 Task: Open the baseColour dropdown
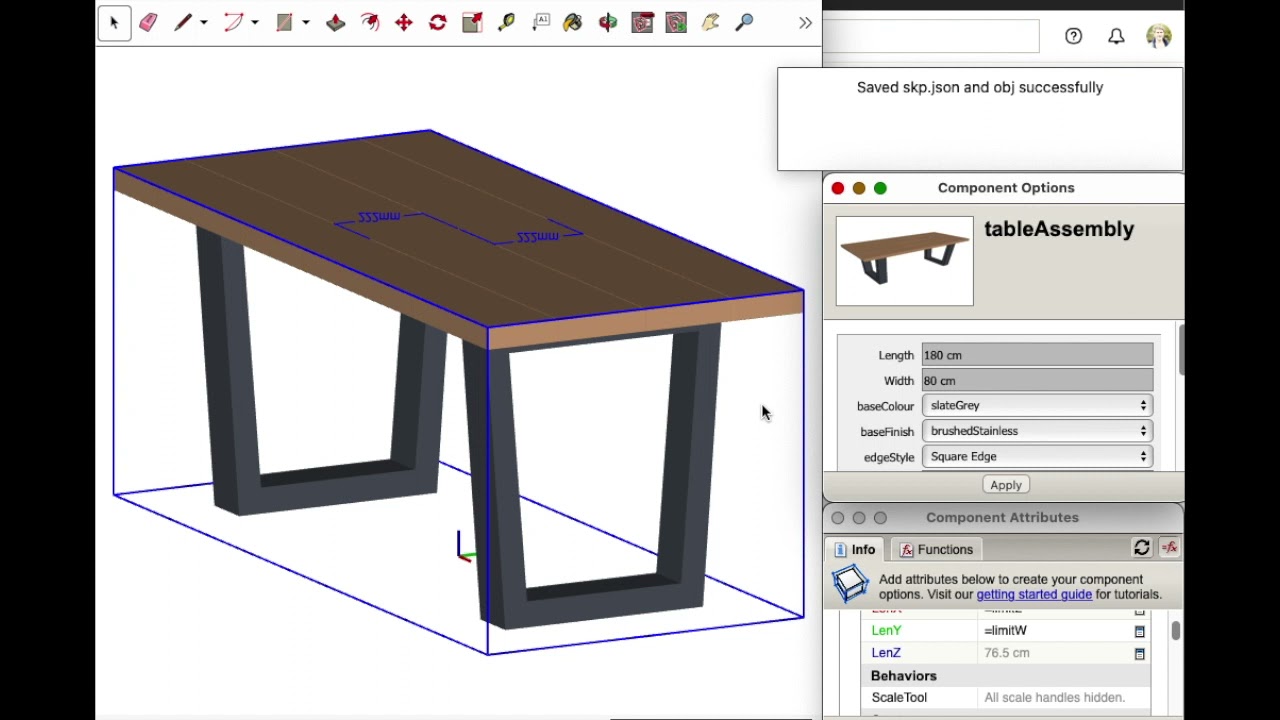tap(1037, 406)
